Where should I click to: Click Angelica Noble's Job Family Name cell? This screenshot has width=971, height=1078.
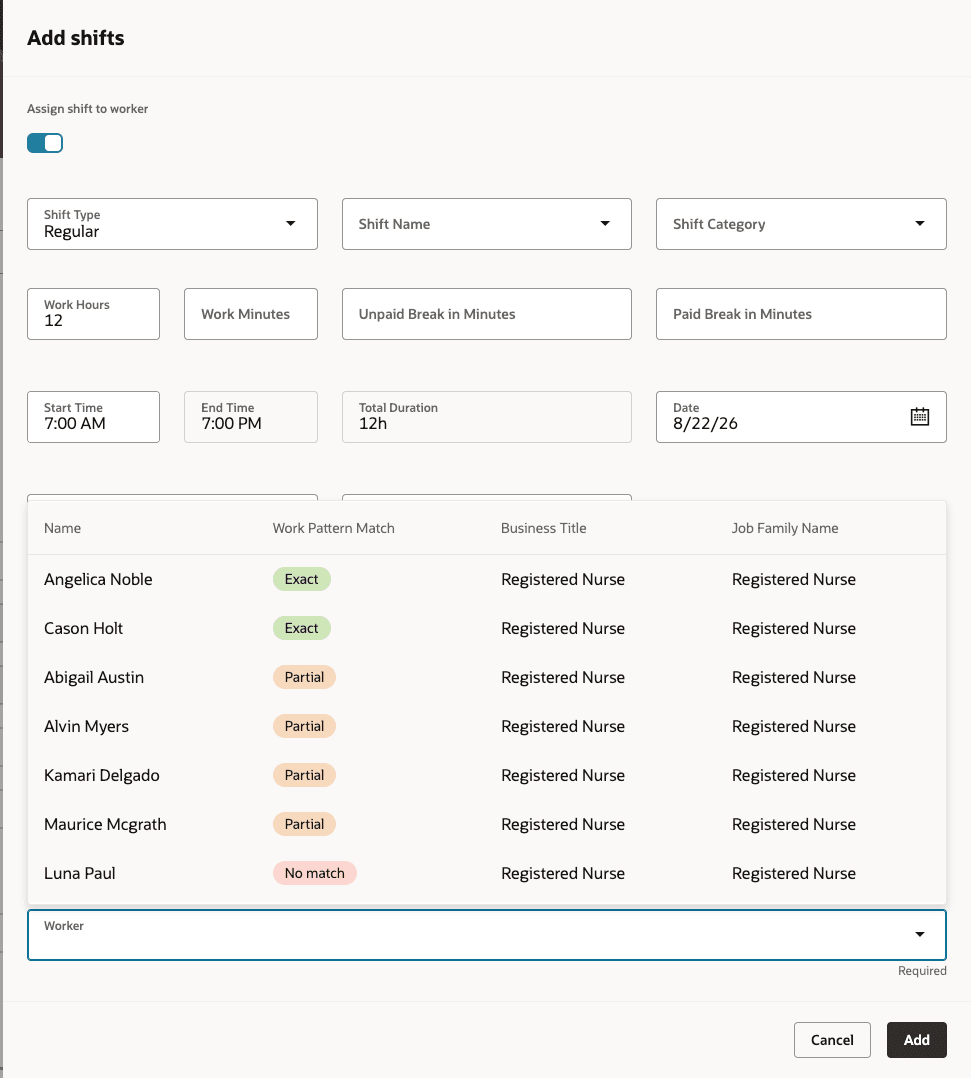click(x=794, y=579)
